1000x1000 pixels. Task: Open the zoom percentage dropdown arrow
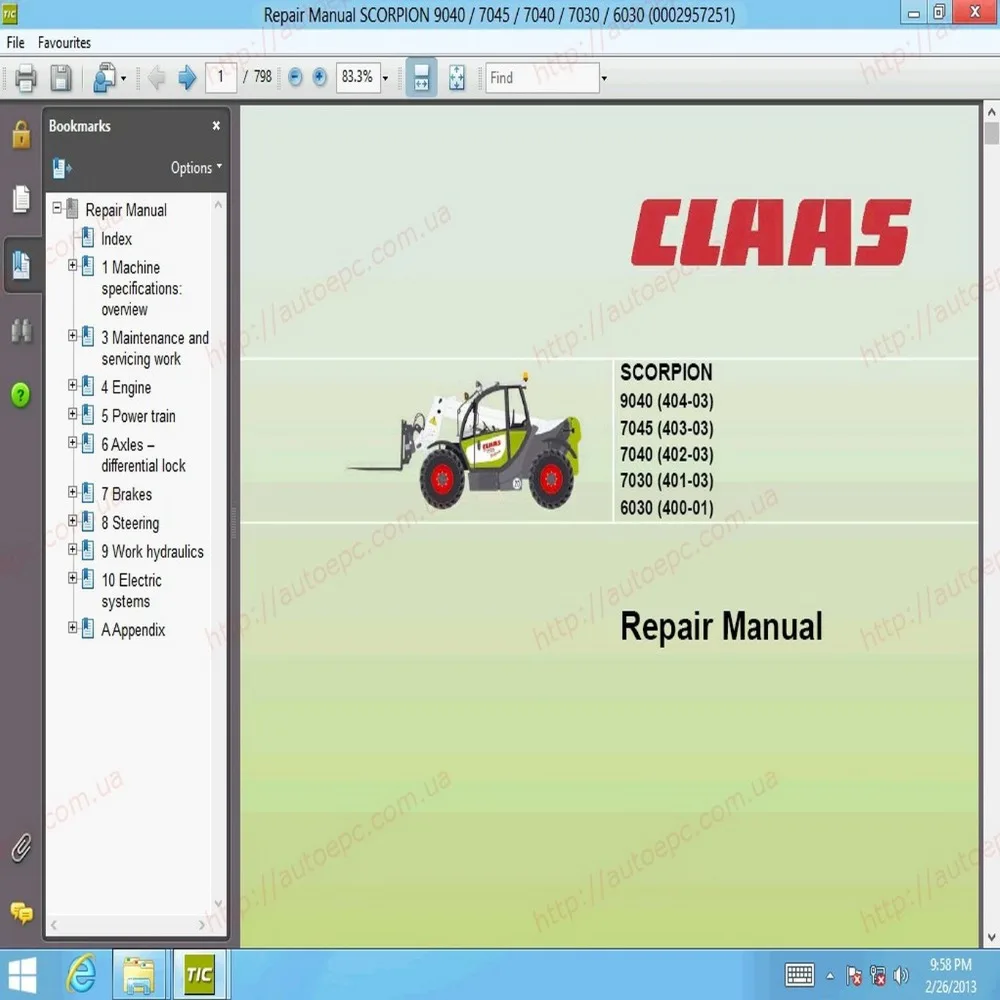point(385,78)
